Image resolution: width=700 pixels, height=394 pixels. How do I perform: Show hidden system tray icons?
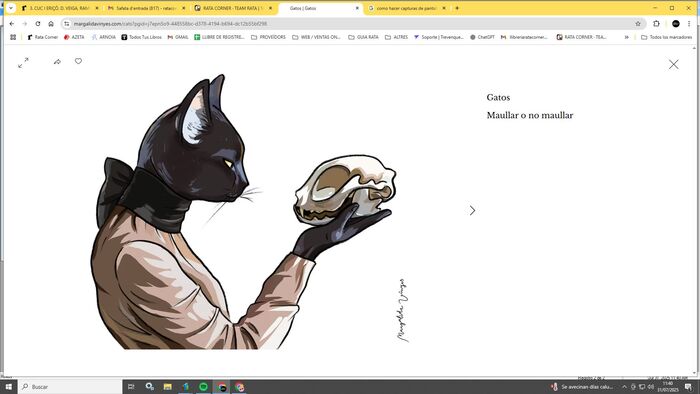[624, 387]
